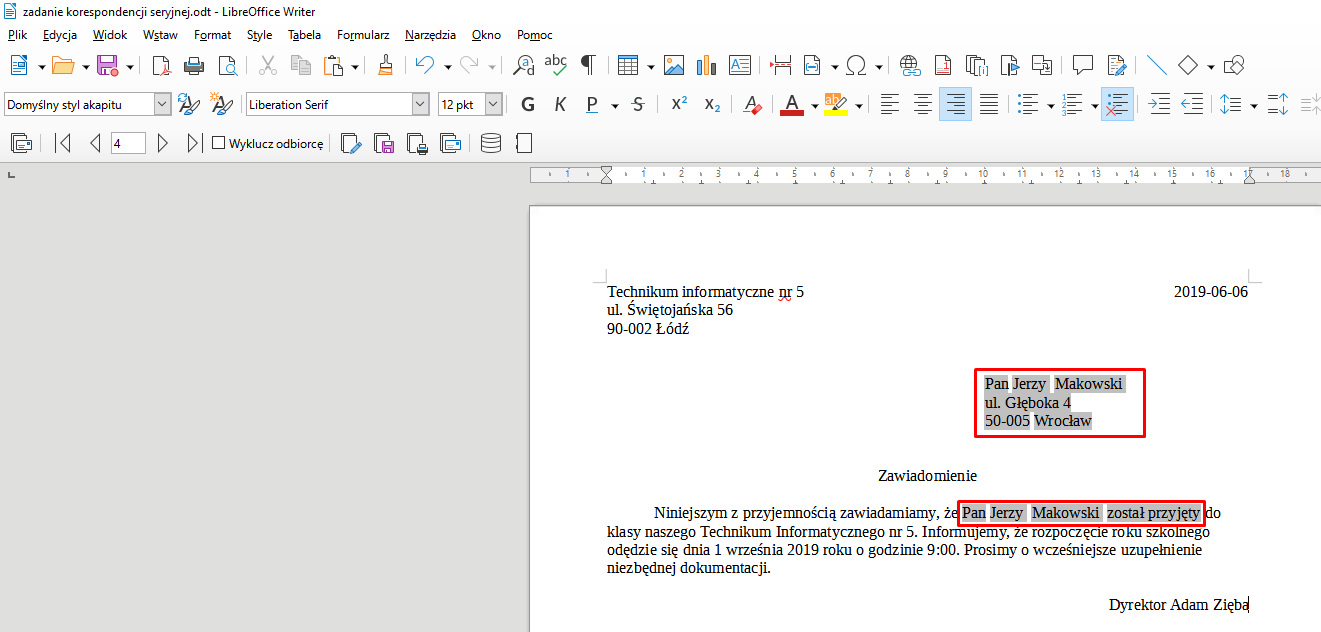Screen dimensions: 1321x632
Task: Jump to the first mail merge entry
Action: pyautogui.click(x=63, y=144)
